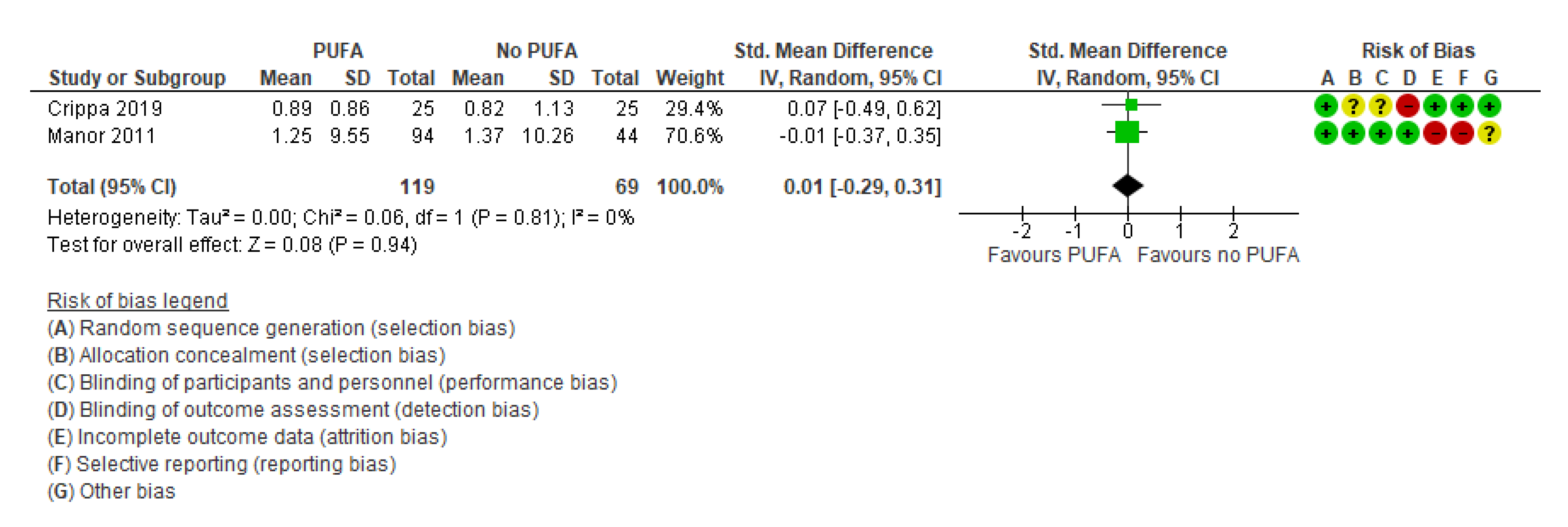Click the small green Crippa 2019 square
The image size is (1568, 527).
1132,105
